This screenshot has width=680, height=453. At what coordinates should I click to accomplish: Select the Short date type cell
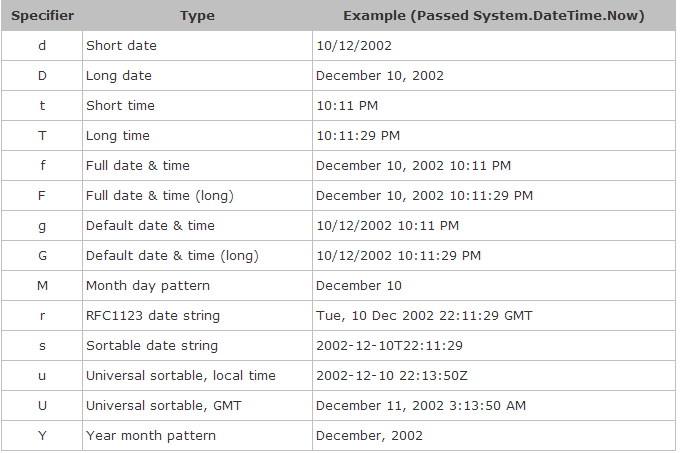(197, 46)
